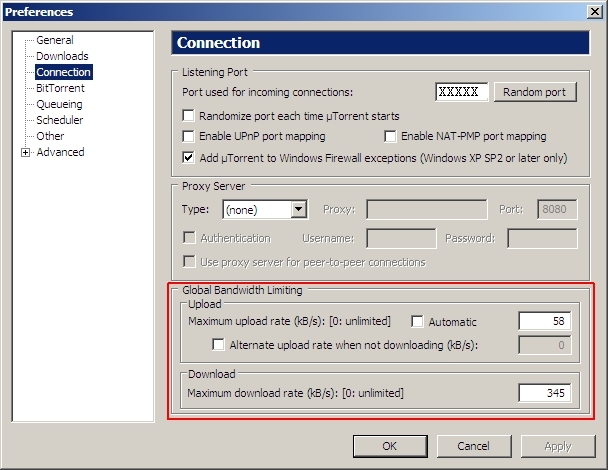Generate a Random port
The image size is (608, 470).
535,92
